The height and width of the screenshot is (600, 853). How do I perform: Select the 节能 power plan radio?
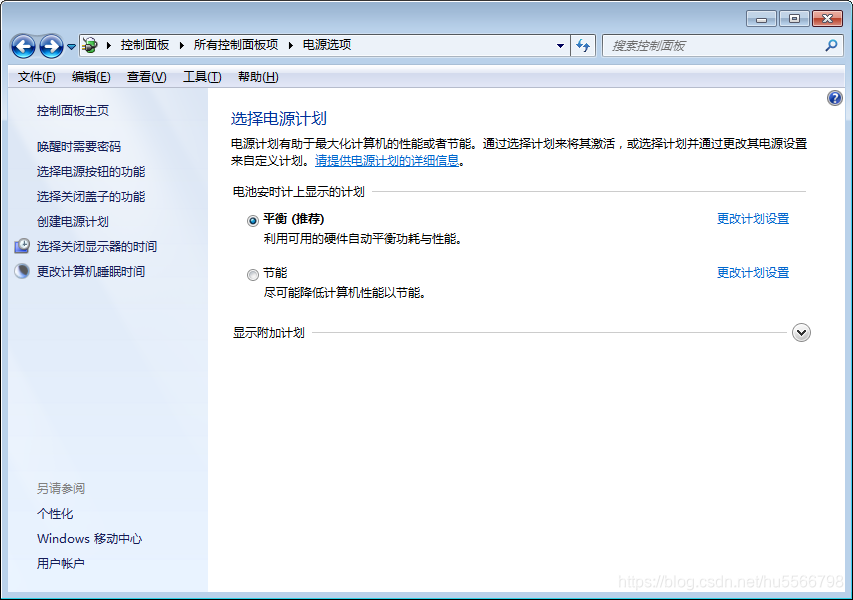pyautogui.click(x=252, y=275)
